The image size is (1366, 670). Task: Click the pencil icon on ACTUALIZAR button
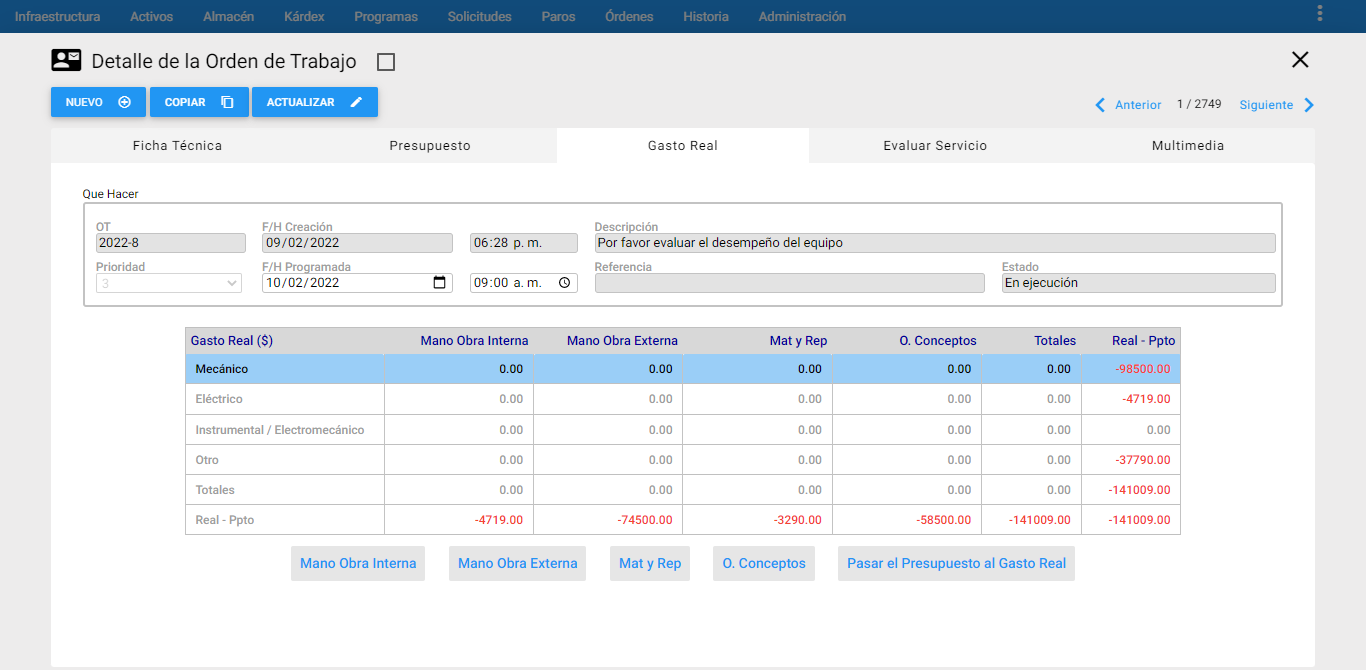[x=356, y=102]
